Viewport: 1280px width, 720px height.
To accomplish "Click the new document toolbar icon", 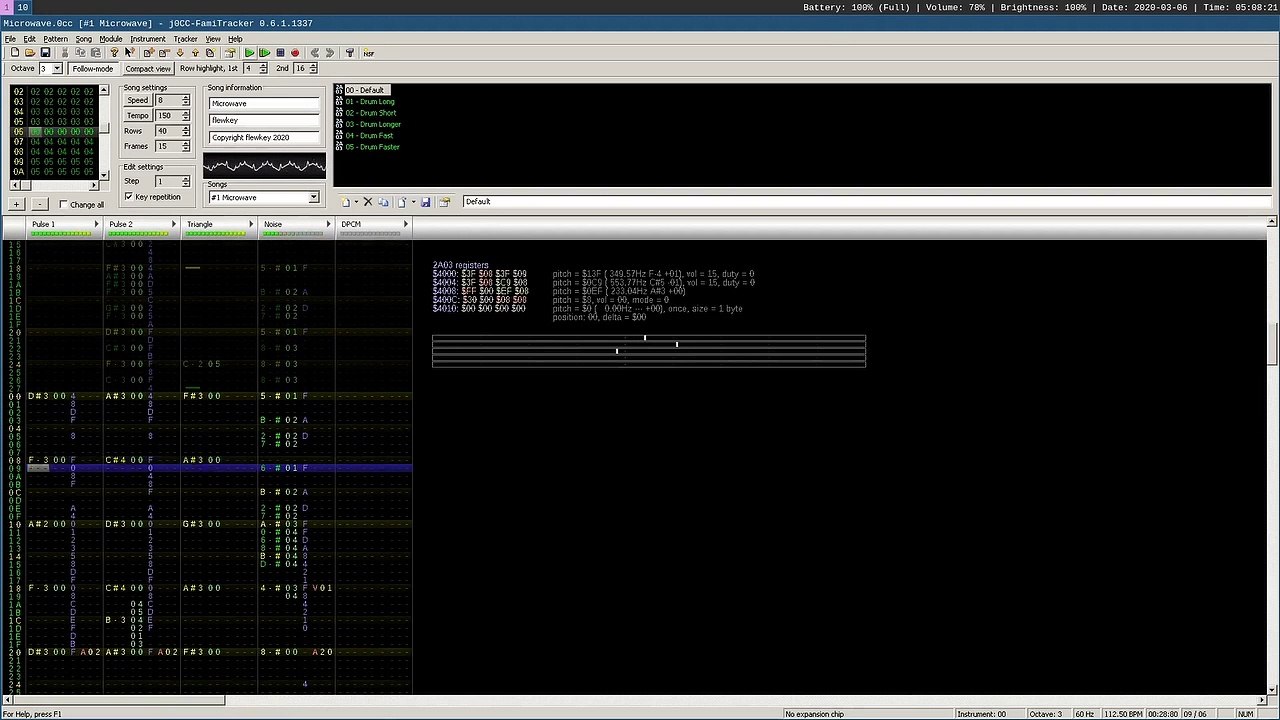I will [15, 53].
